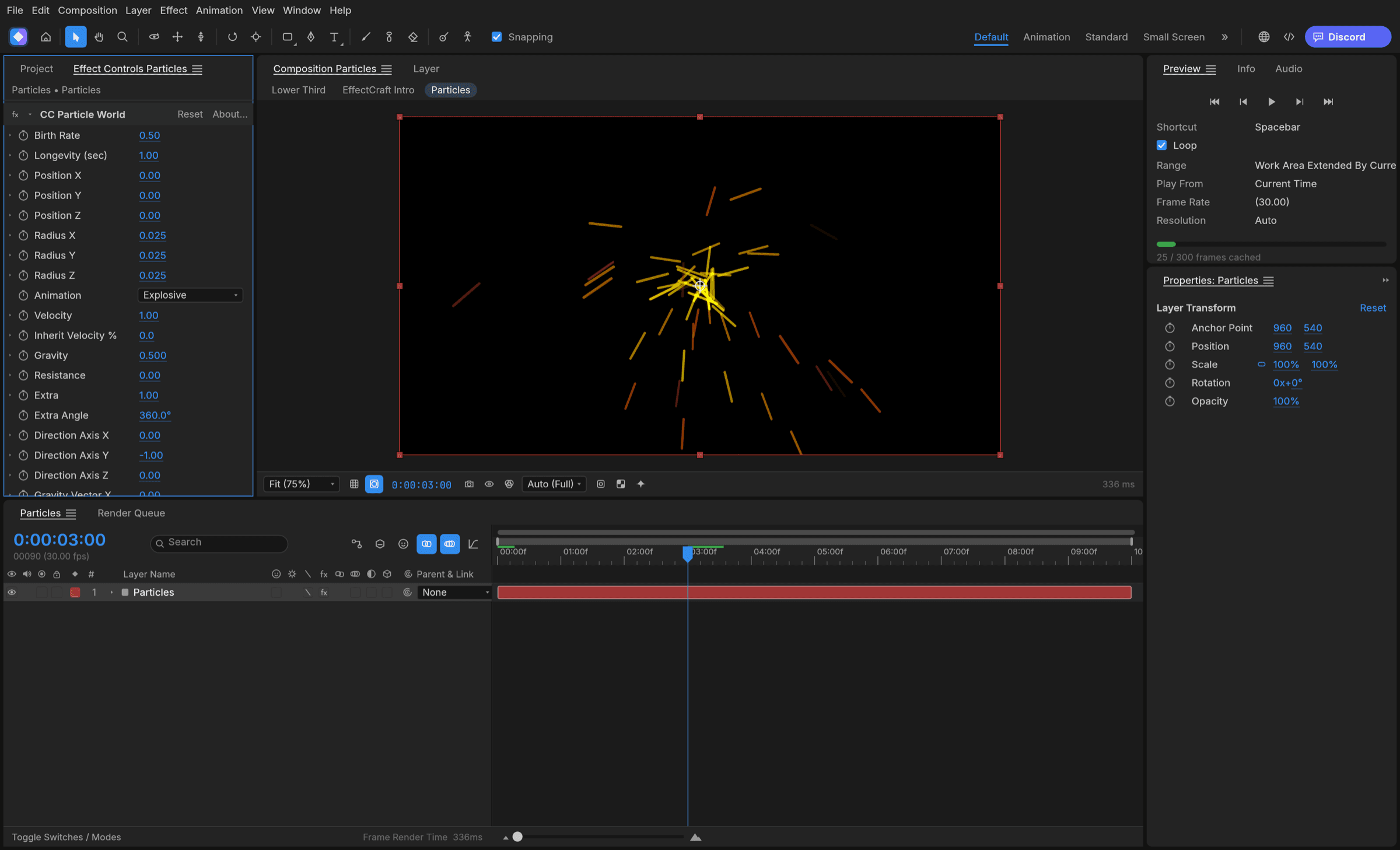
Task: Open the Graph Editor icon
Action: pos(473,544)
